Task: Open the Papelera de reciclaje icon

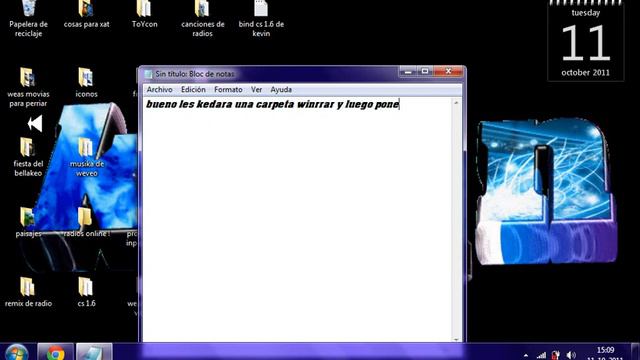Action: (x=28, y=18)
